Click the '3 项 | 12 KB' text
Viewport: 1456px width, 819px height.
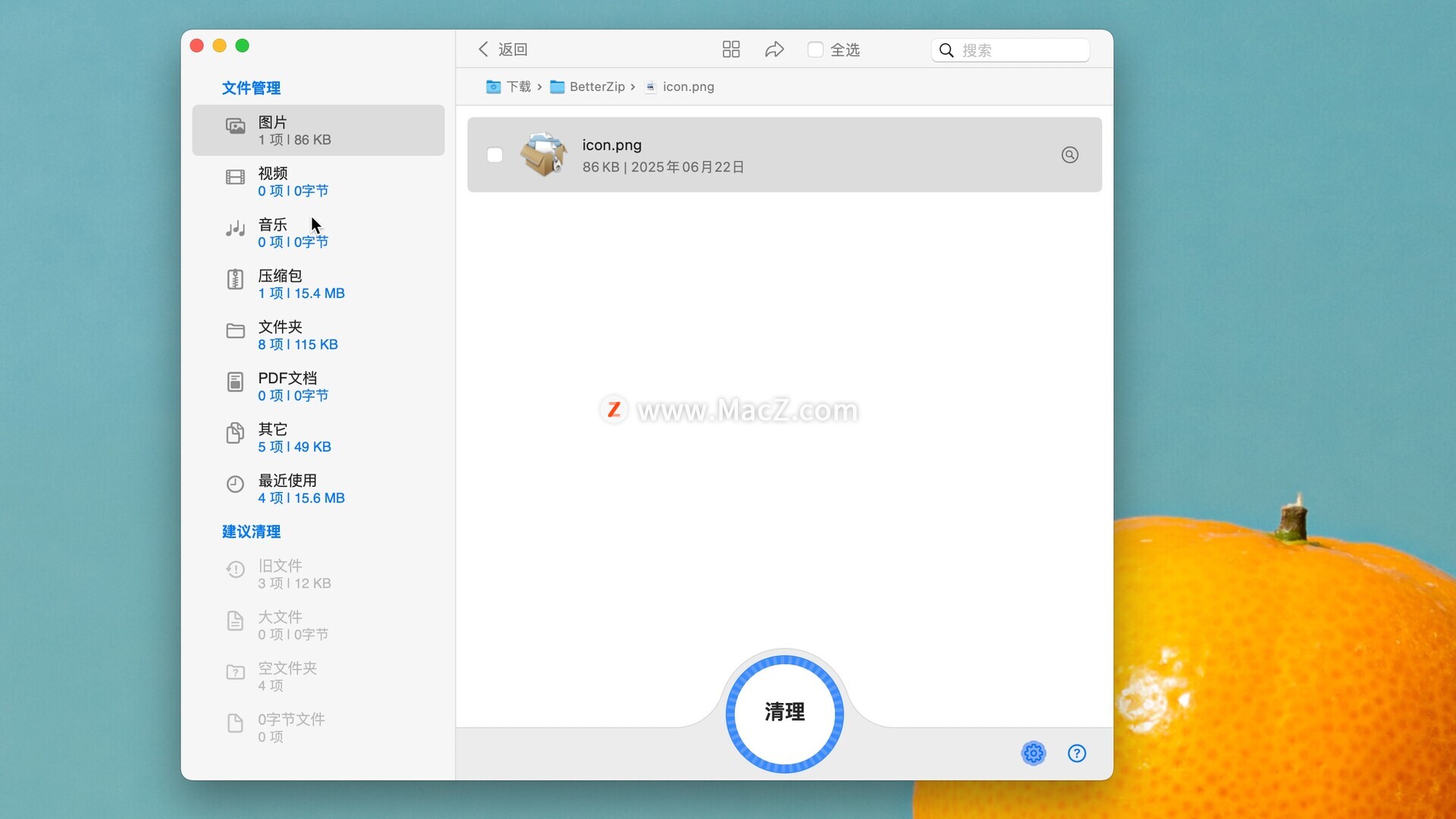click(294, 583)
